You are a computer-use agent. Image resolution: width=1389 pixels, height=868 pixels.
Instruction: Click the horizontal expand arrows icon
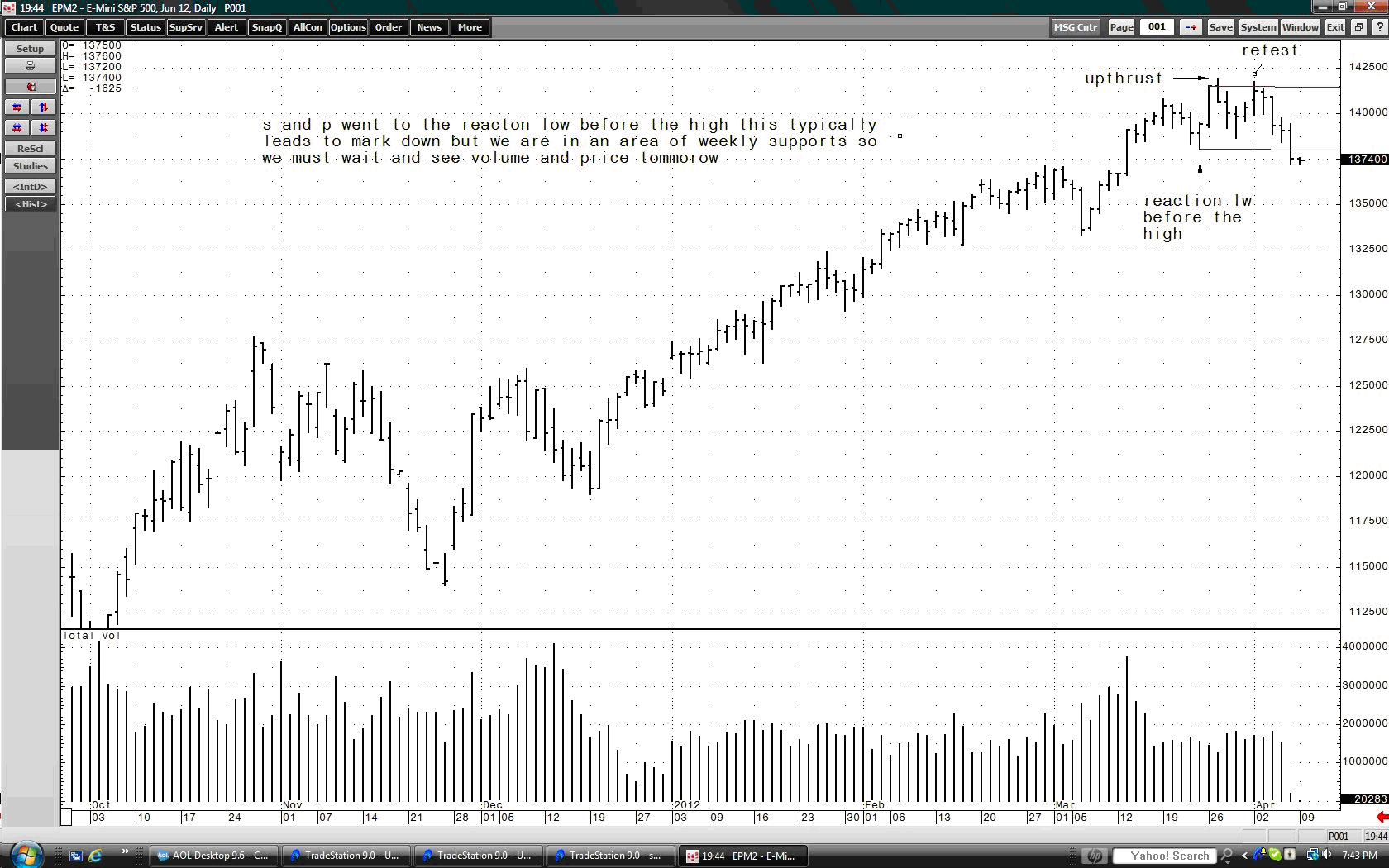(17, 107)
